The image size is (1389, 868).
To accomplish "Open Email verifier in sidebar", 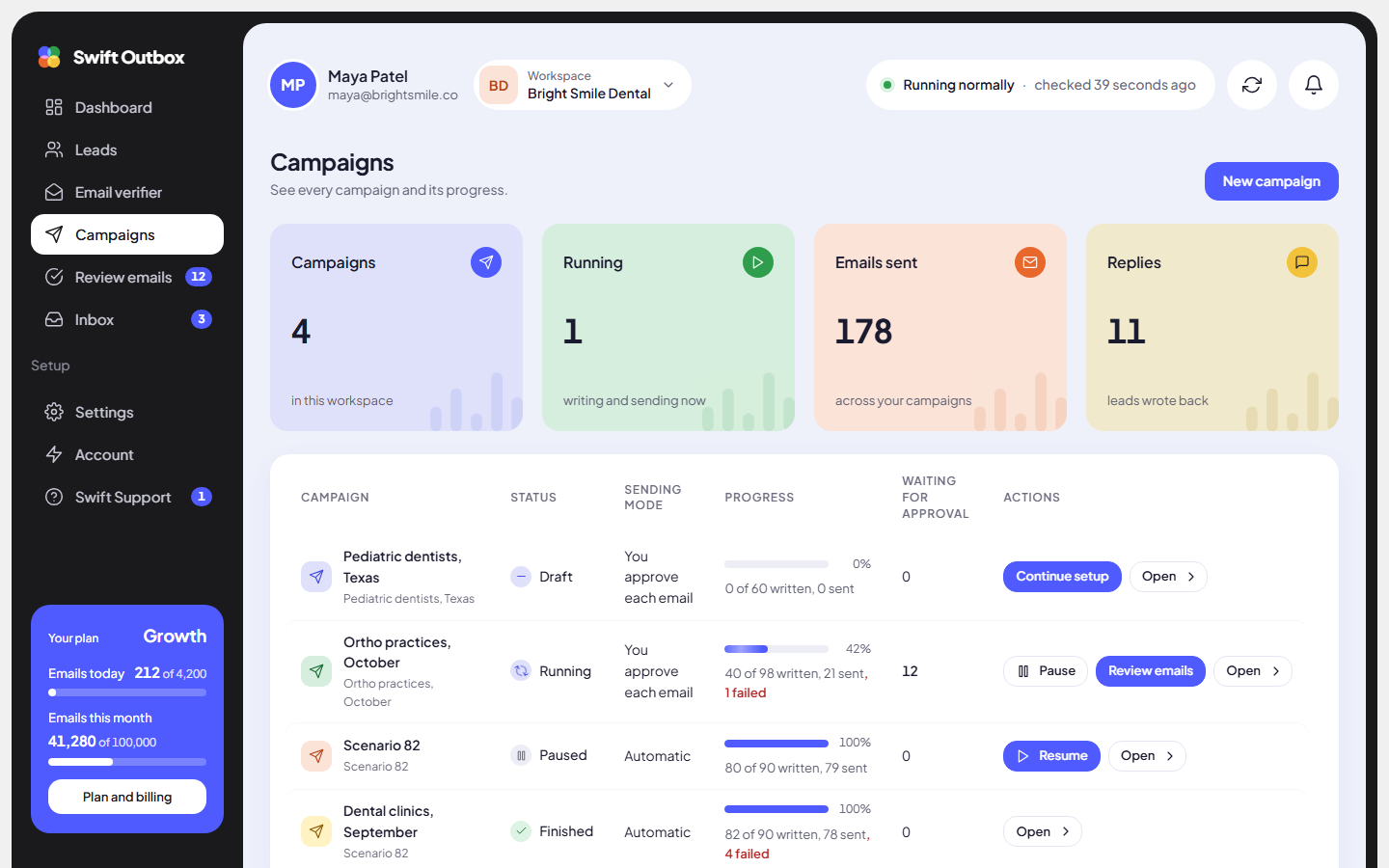I will (x=127, y=192).
